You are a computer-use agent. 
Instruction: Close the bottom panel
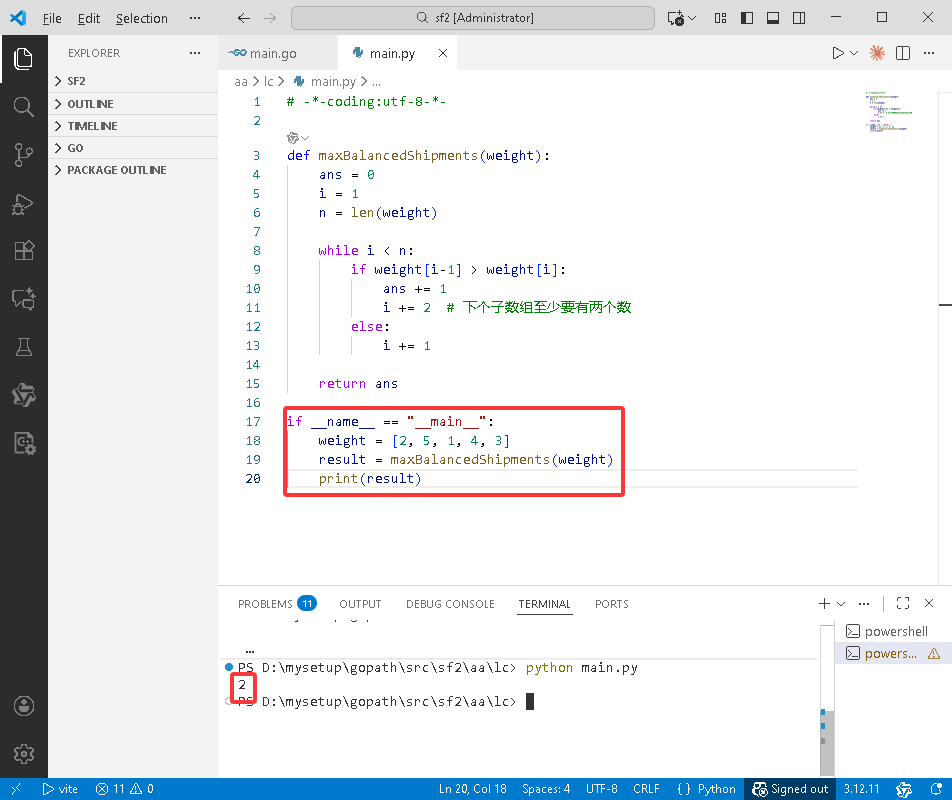pyautogui.click(x=929, y=603)
